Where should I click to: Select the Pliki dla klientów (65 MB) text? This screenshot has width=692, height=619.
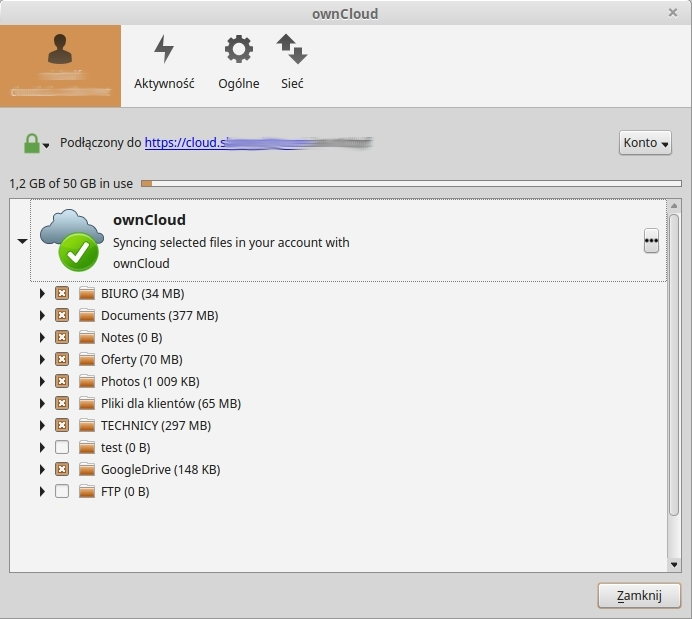[171, 403]
